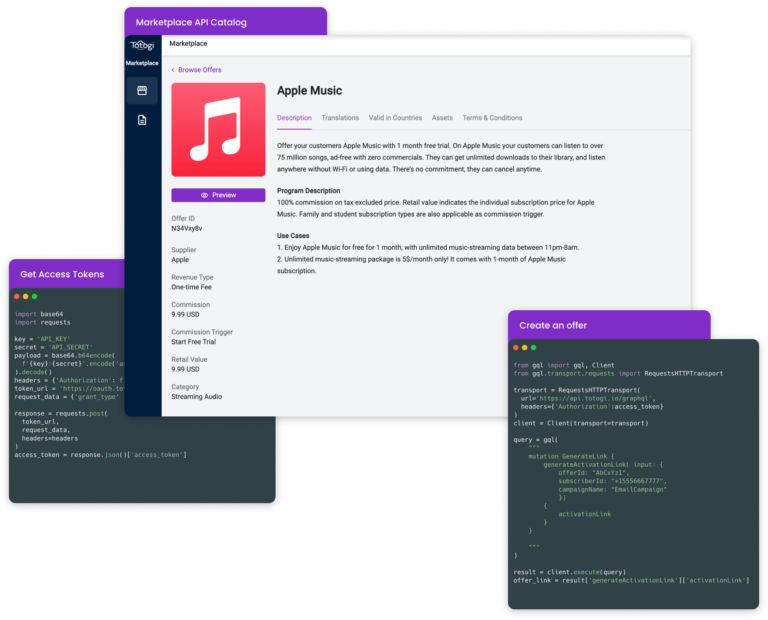Click the red dot in Get Access Tokens window
768x620 pixels.
pyautogui.click(x=17, y=297)
